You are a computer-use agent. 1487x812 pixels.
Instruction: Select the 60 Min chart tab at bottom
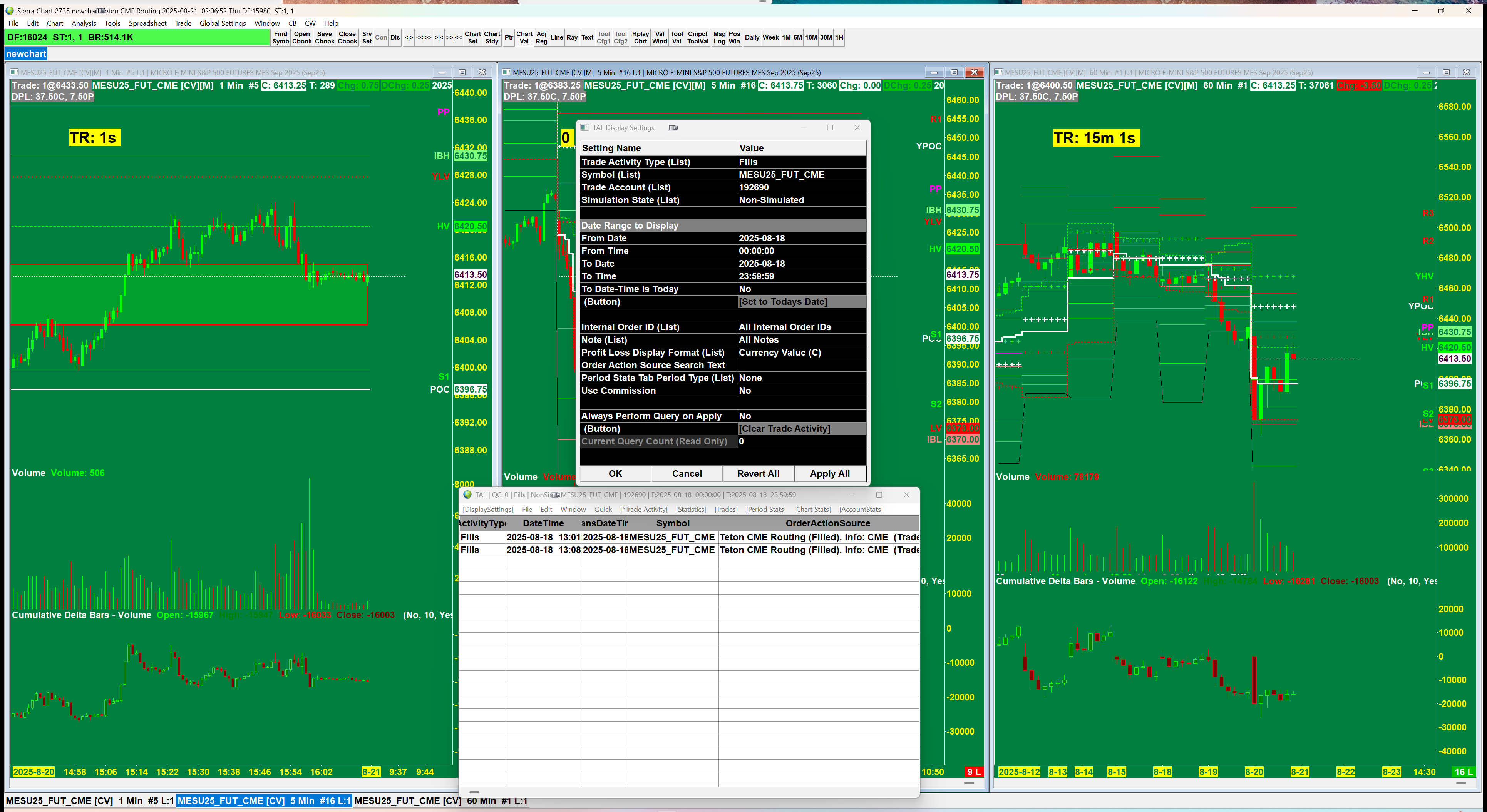[x=440, y=801]
